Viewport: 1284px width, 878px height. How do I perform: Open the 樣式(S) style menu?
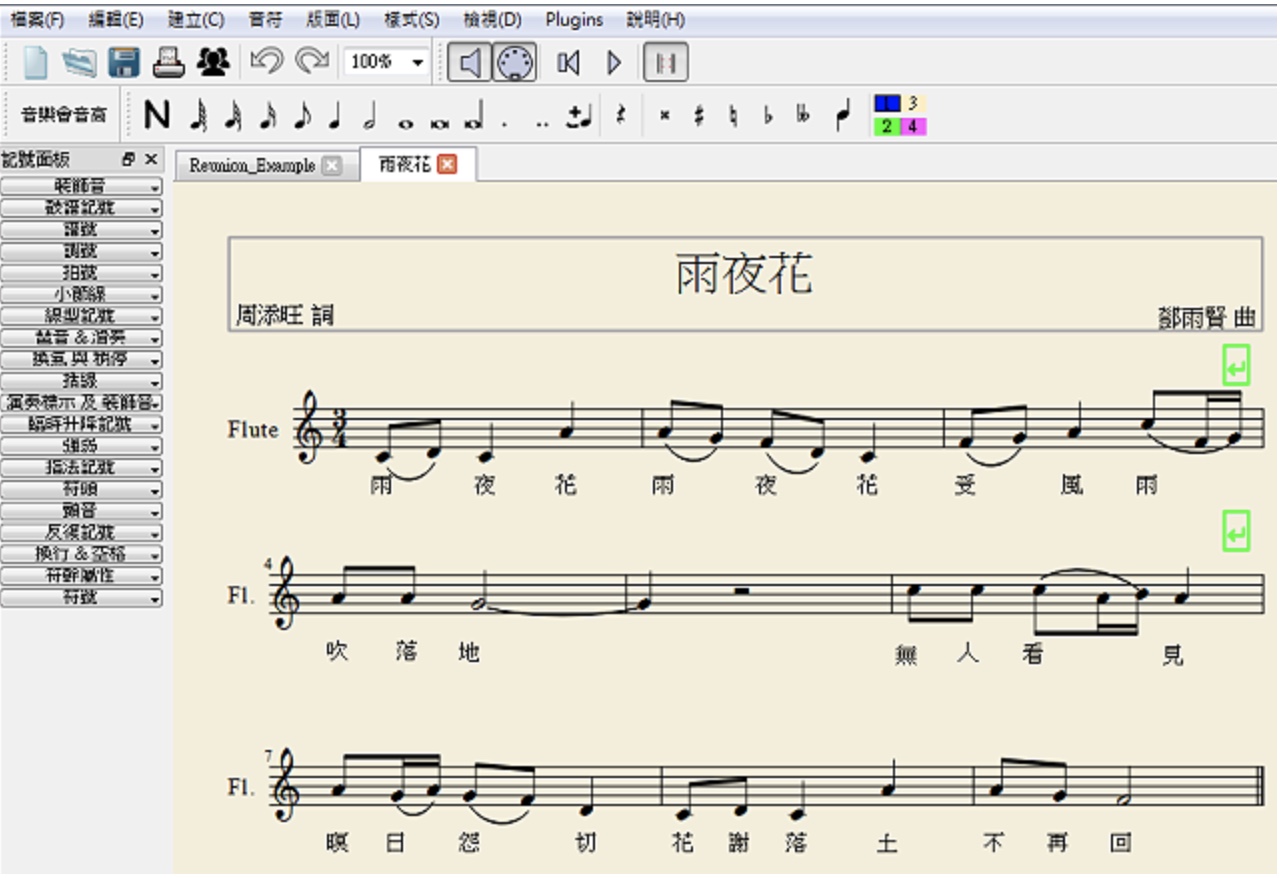pos(411,20)
